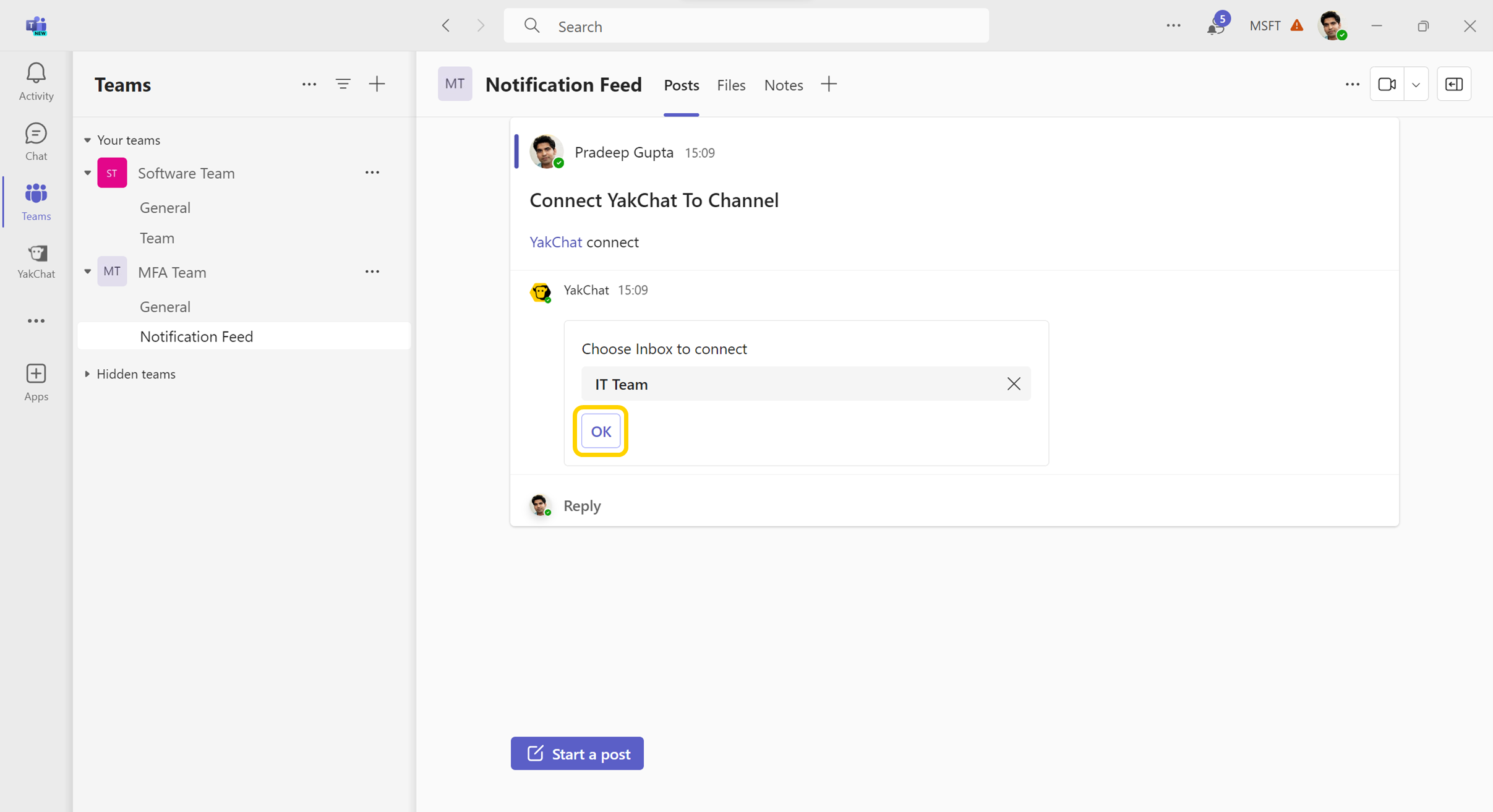Screen dimensions: 1493x812
Task: Click the MSFT organization label
Action: click(1265, 25)
